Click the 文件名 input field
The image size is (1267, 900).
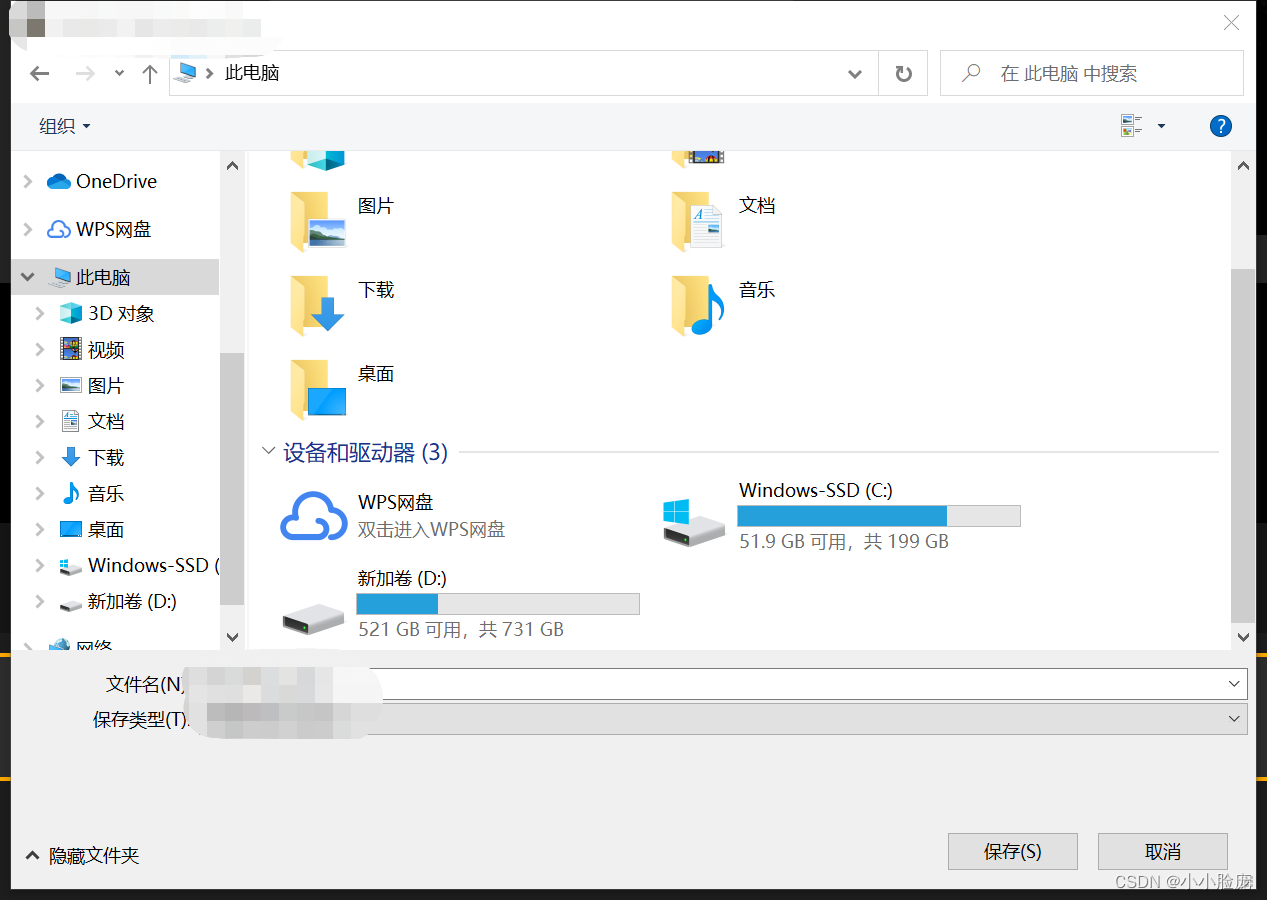(x=700, y=683)
